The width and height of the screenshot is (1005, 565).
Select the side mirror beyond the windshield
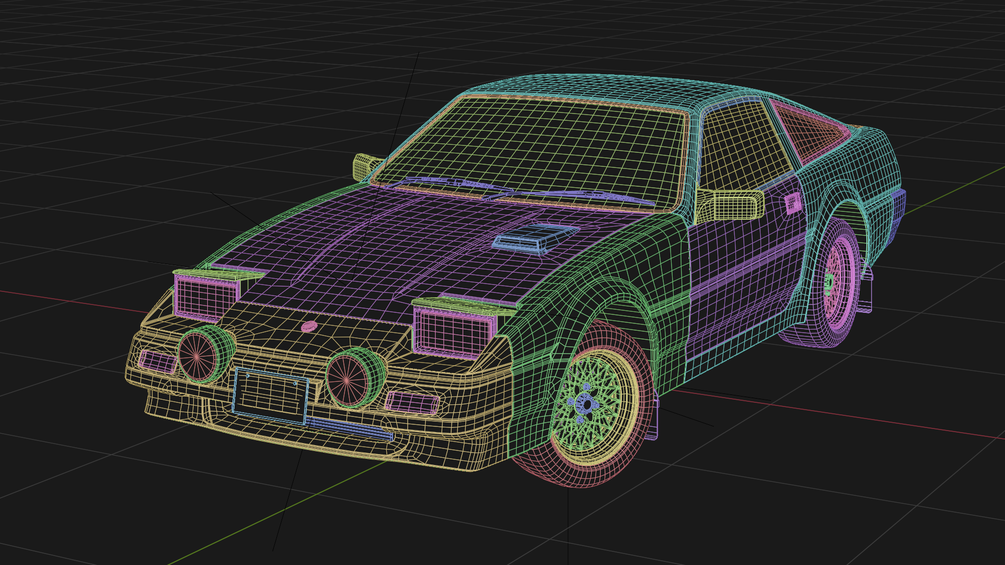pyautogui.click(x=367, y=167)
